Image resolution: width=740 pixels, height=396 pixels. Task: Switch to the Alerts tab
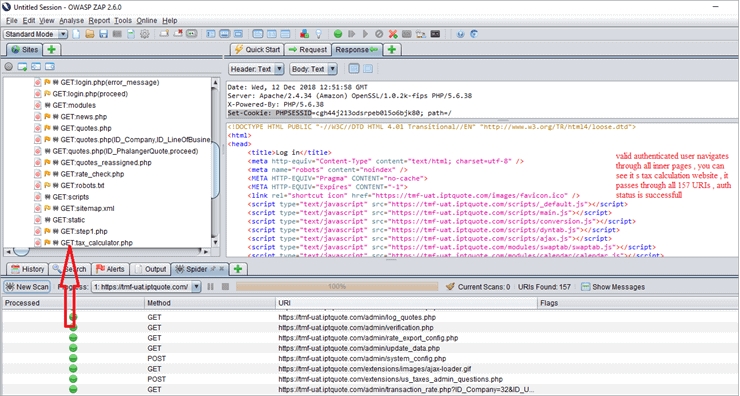pyautogui.click(x=110, y=269)
